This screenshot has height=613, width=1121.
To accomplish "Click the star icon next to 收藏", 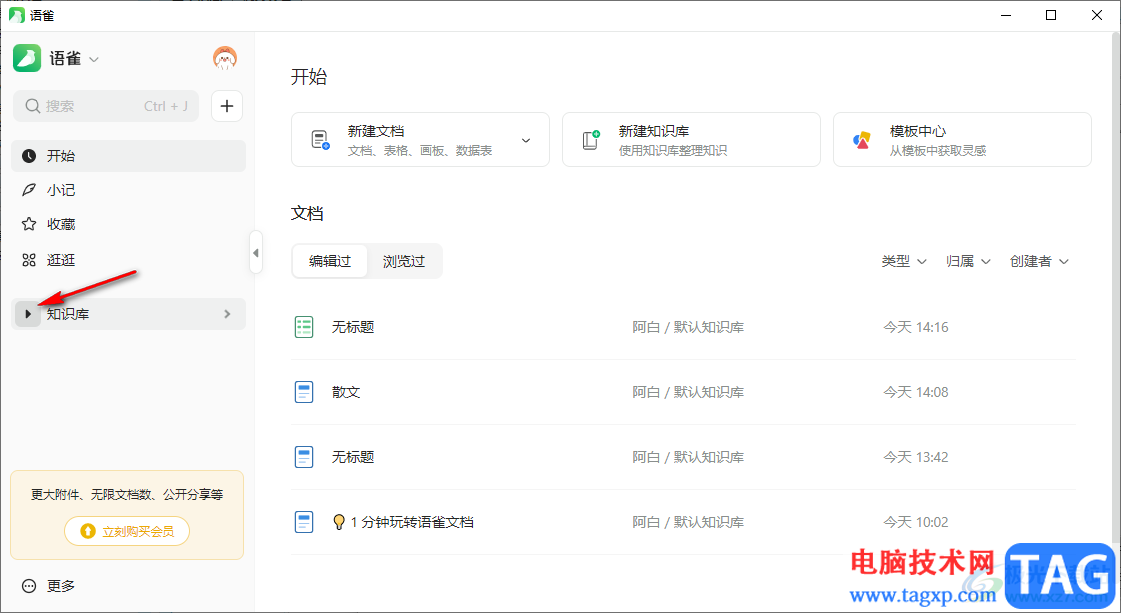I will (29, 225).
